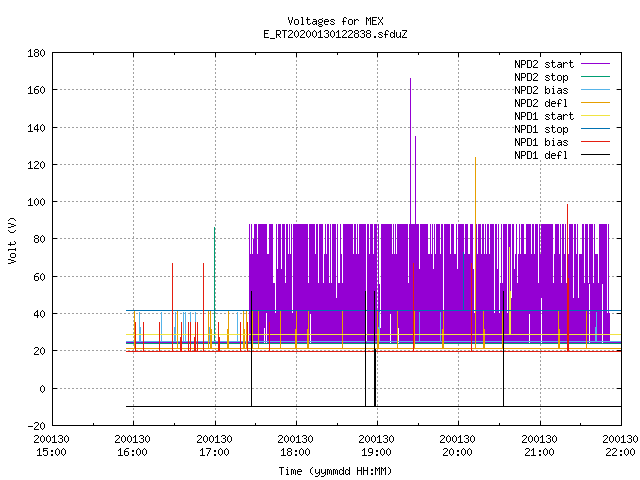Screen dimensions: 640x480
Task: Click the tallest purple spike near 166 V
Action: point(411,151)
